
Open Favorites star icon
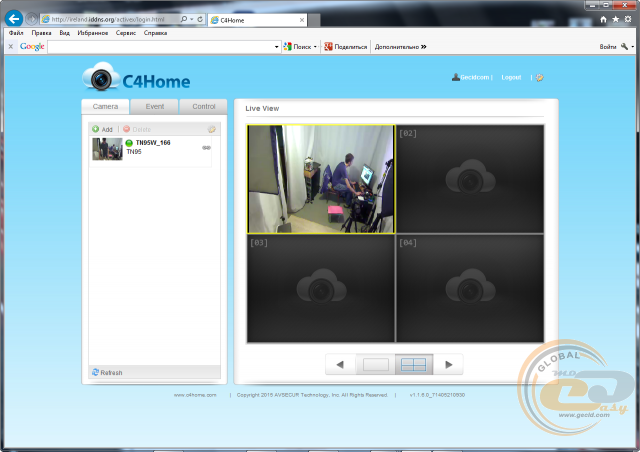coord(616,19)
